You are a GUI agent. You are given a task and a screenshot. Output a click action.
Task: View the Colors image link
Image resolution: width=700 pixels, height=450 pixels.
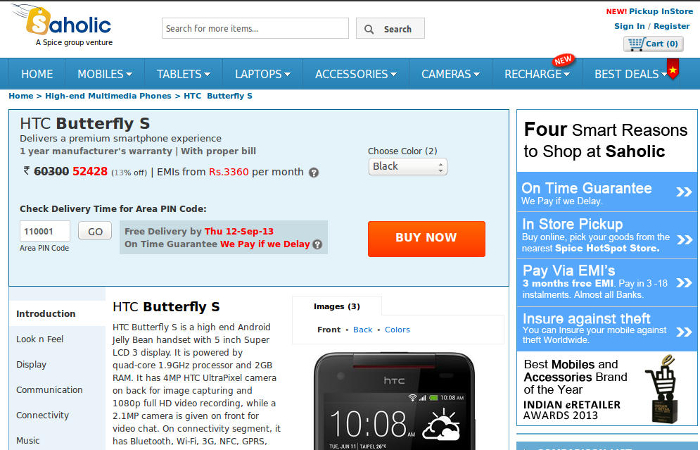(397, 330)
